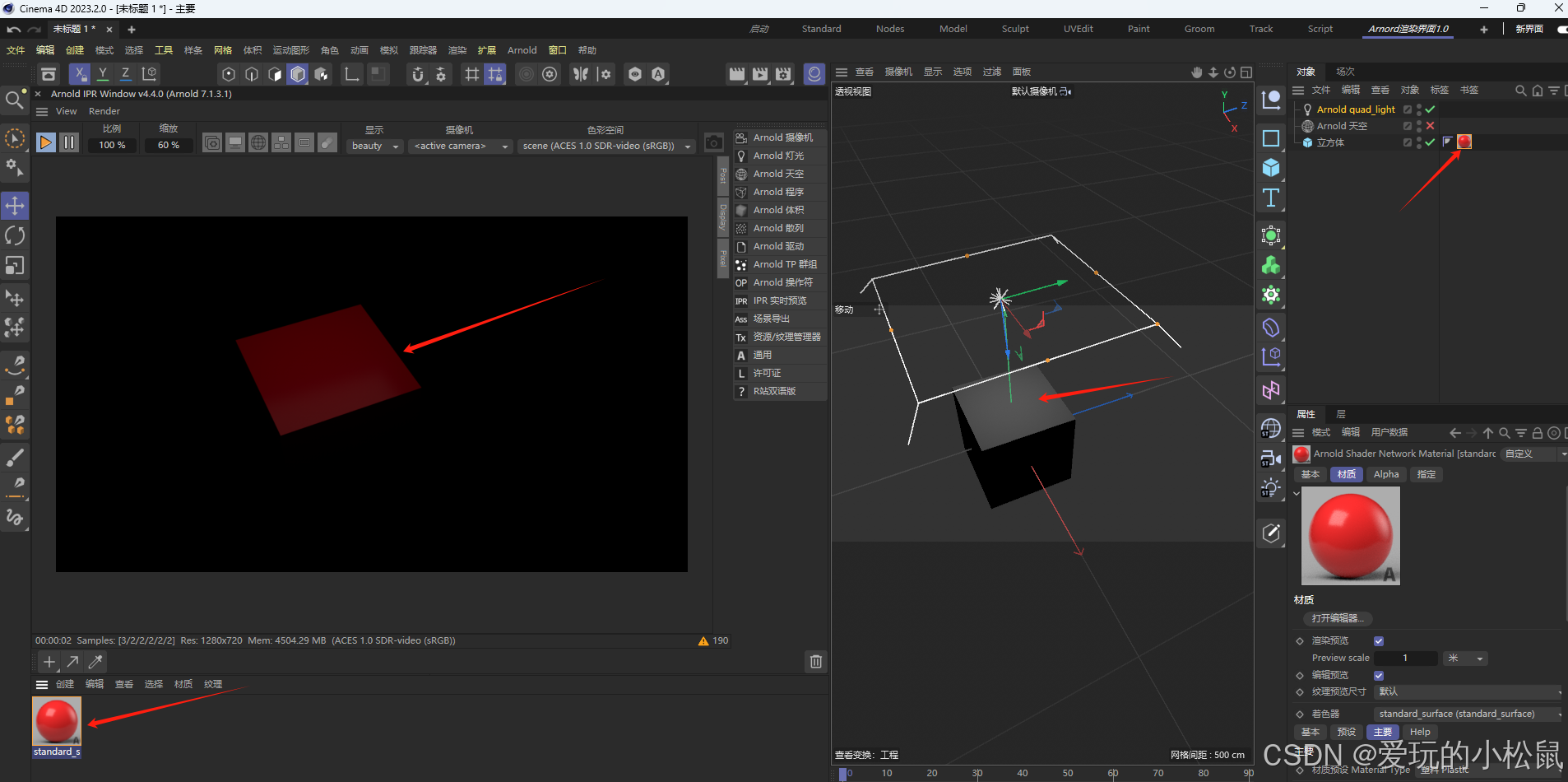
Task: Click the Cube primitive icon
Action: pos(1271,168)
